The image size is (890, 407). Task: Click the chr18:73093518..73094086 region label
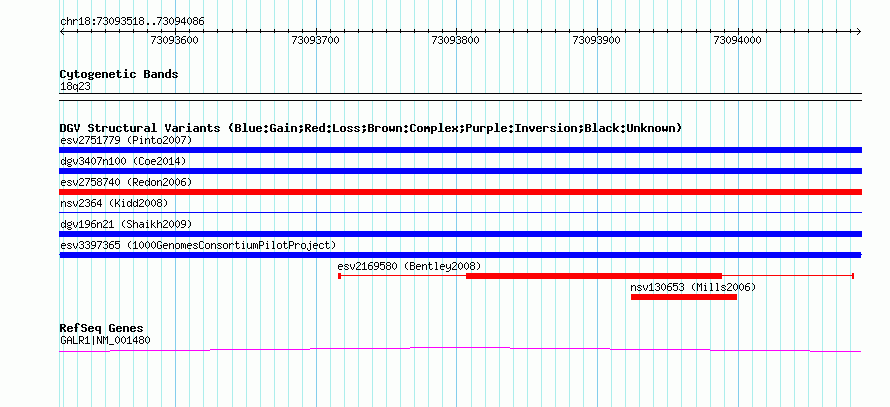[x=132, y=22]
